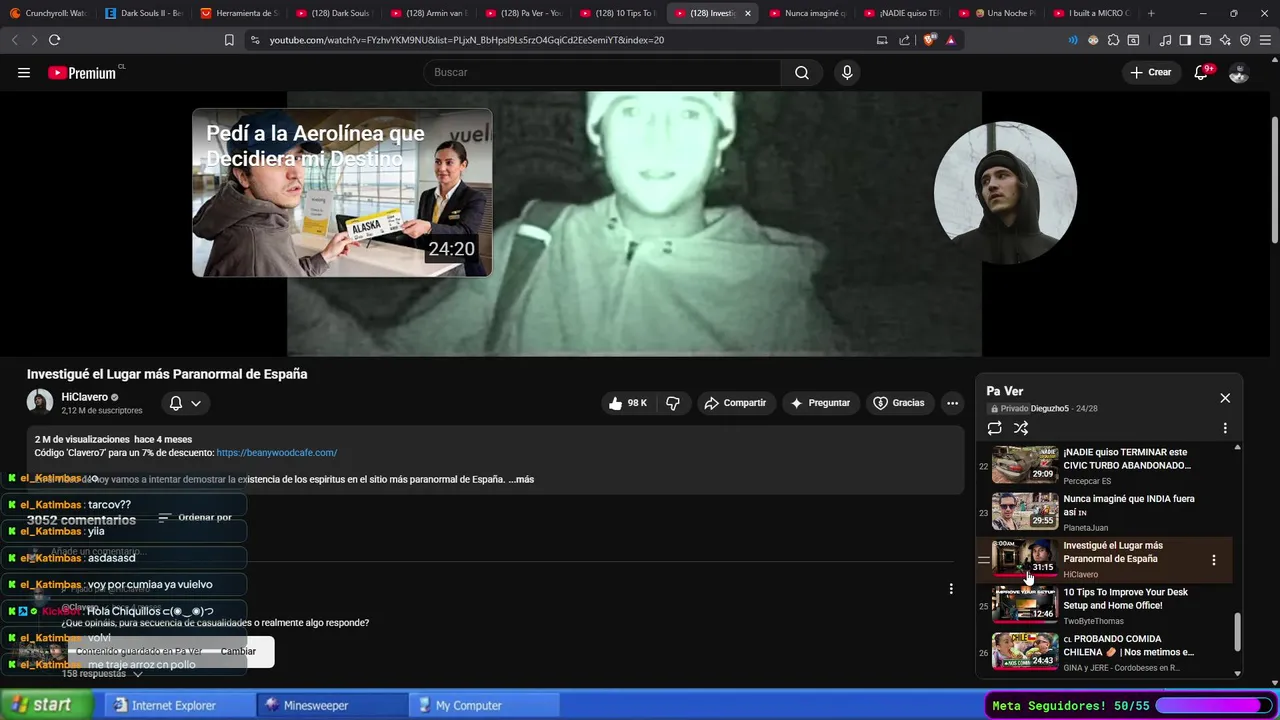The width and height of the screenshot is (1280, 720).
Task: Open pinned comment options menu
Action: pos(951,589)
